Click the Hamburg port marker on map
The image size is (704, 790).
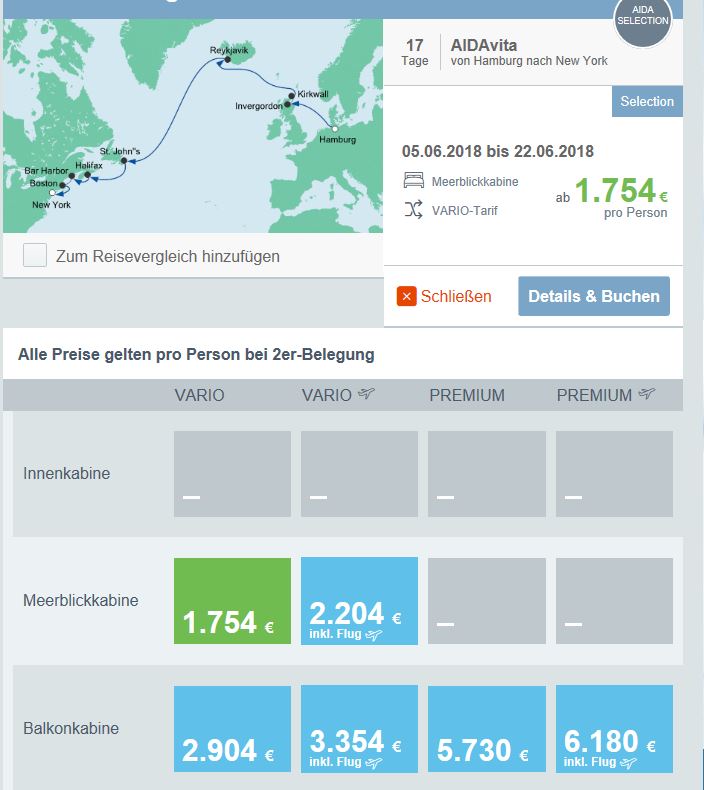coord(335,129)
